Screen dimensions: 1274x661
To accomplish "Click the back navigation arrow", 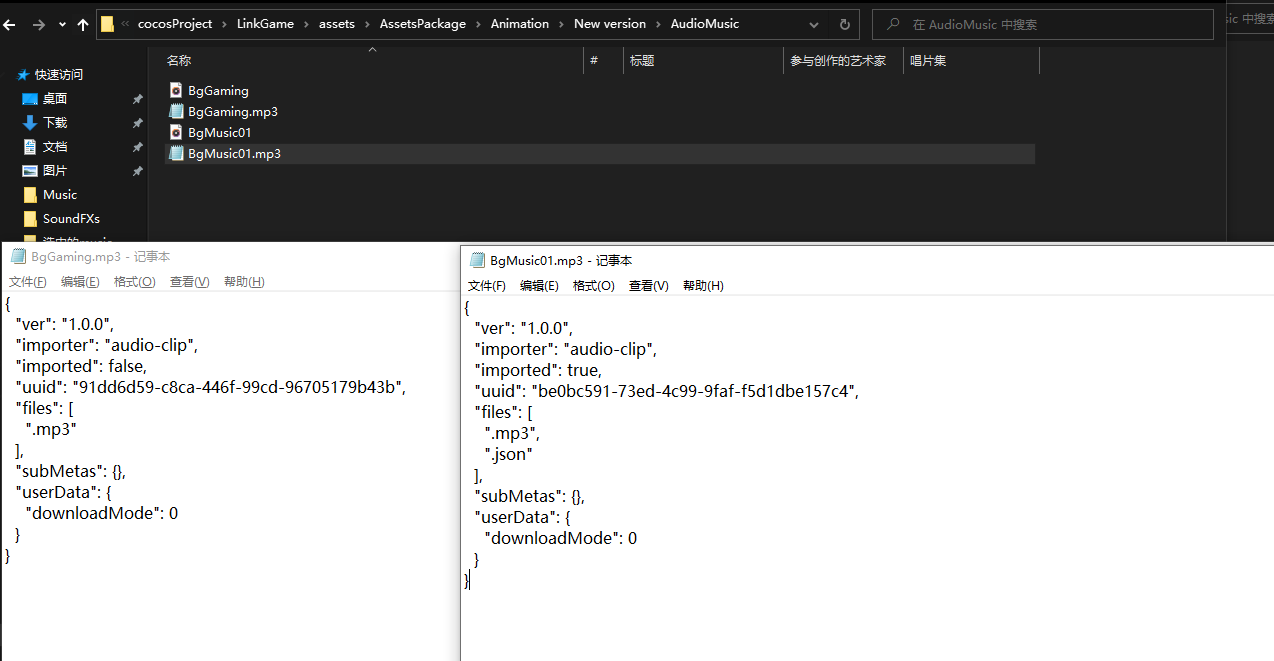I will (10, 24).
